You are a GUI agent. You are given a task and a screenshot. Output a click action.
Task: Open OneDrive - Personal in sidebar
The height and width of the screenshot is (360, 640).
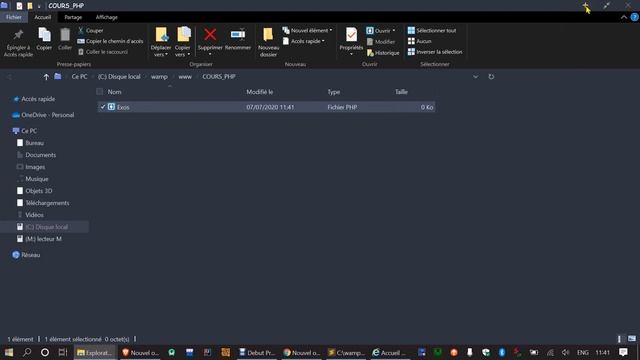pos(48,115)
